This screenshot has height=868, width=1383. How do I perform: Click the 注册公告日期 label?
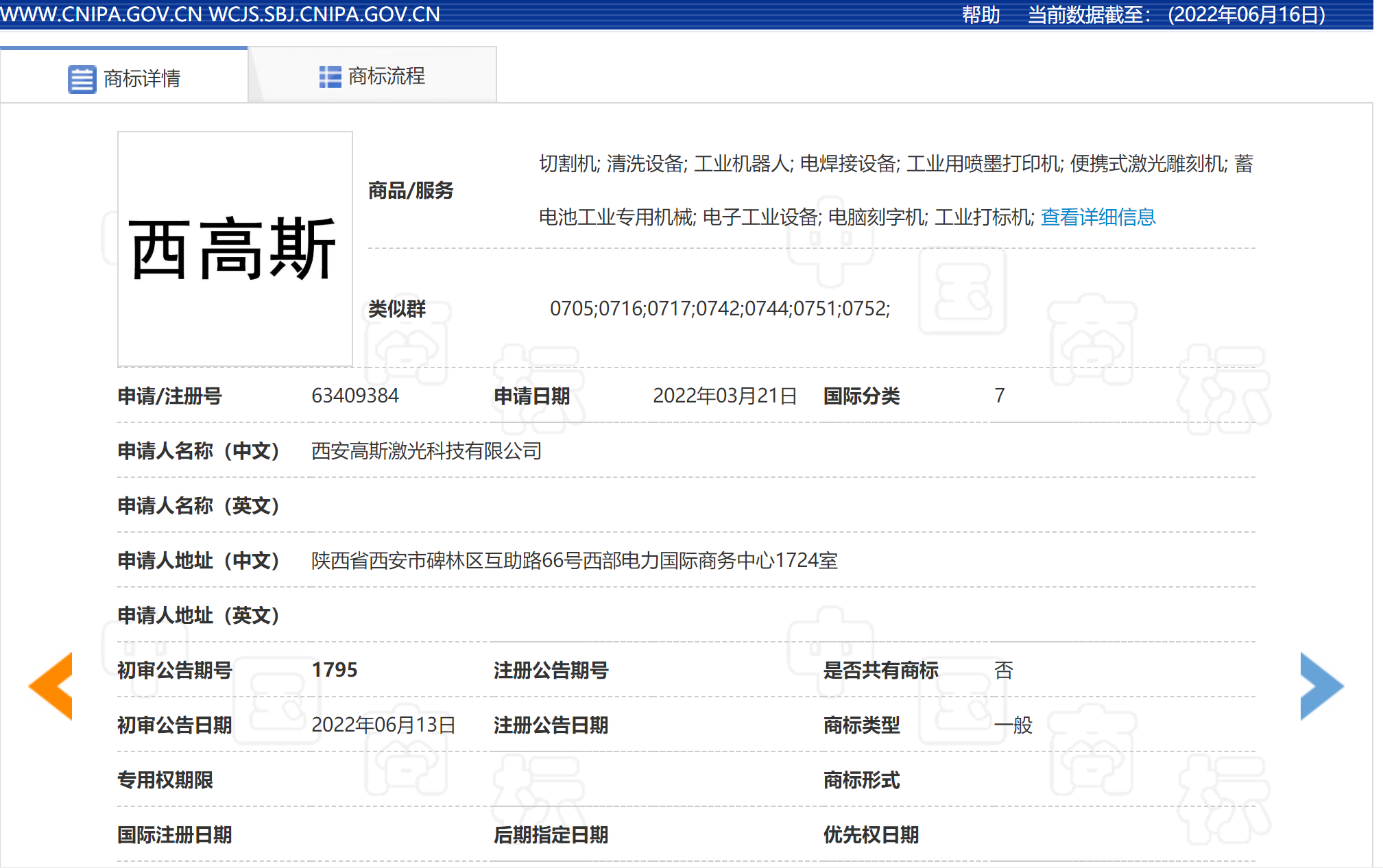(x=551, y=725)
